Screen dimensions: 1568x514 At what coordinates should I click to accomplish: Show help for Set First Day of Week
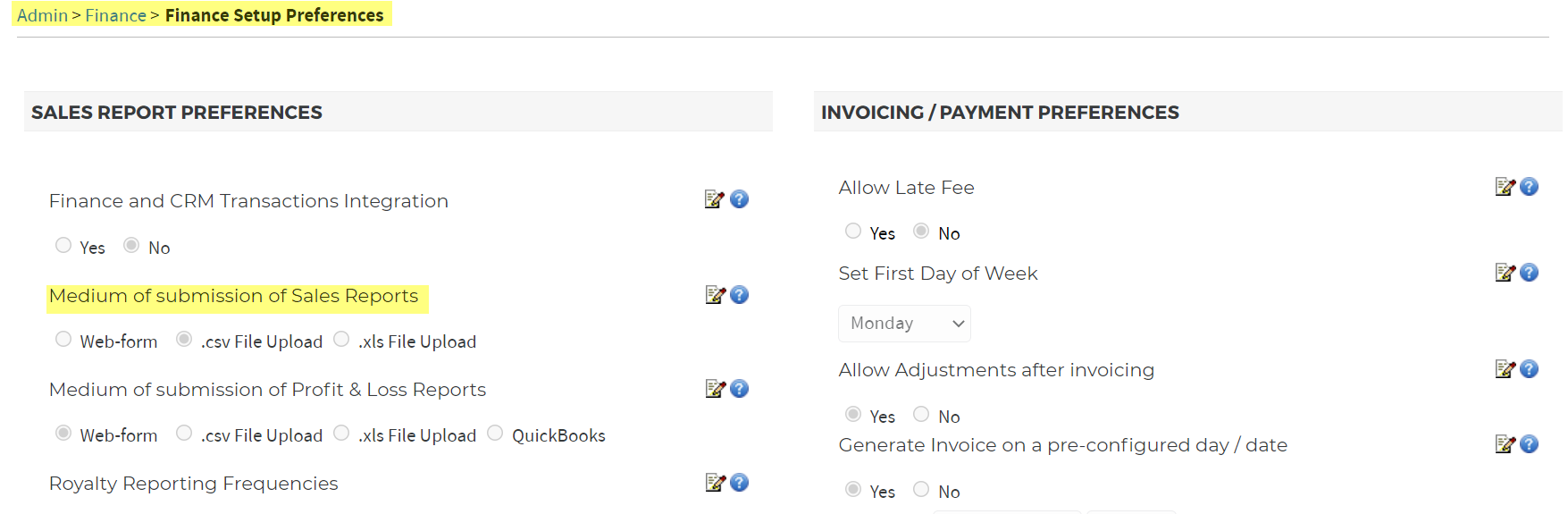coord(1529,273)
